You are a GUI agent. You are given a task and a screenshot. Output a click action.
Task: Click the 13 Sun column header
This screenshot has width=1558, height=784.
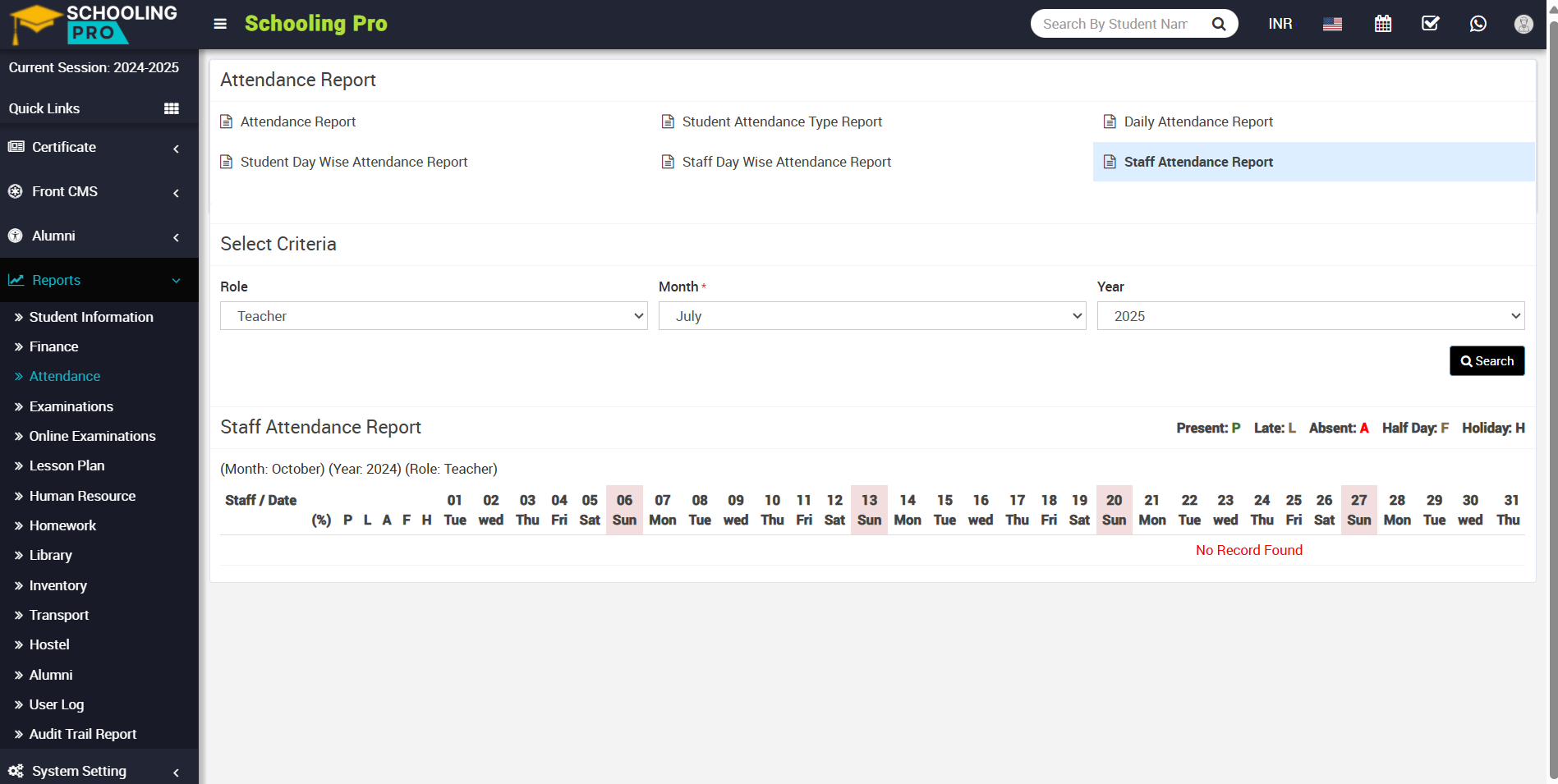[x=869, y=510]
